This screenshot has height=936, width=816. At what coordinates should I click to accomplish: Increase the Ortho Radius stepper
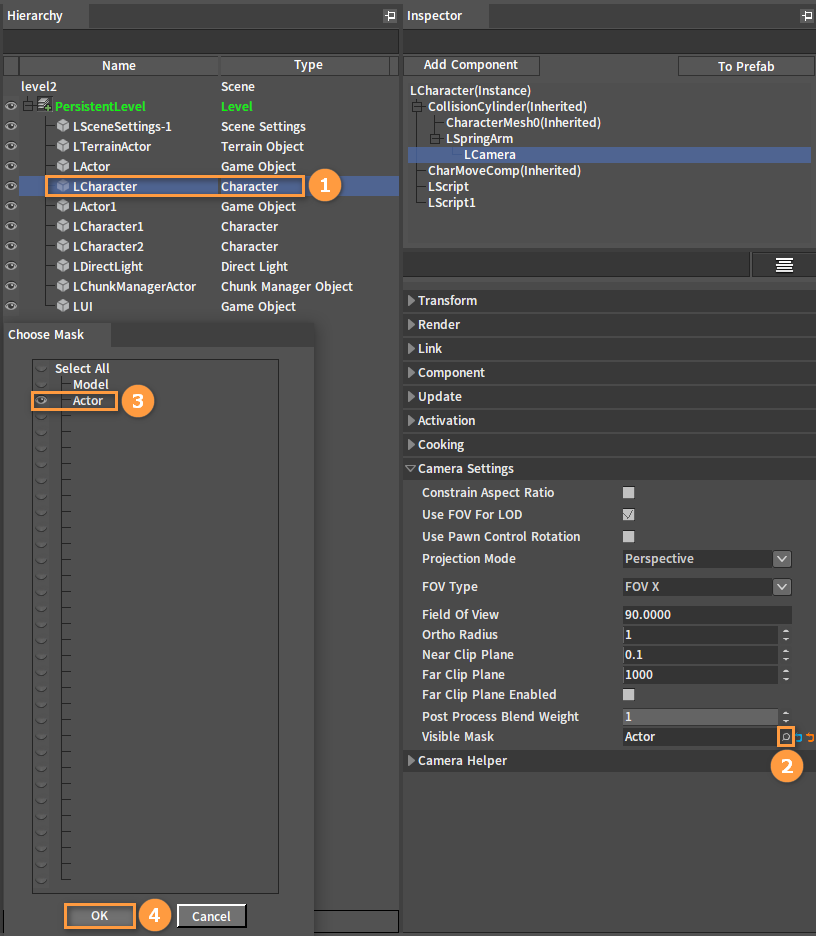[786, 631]
